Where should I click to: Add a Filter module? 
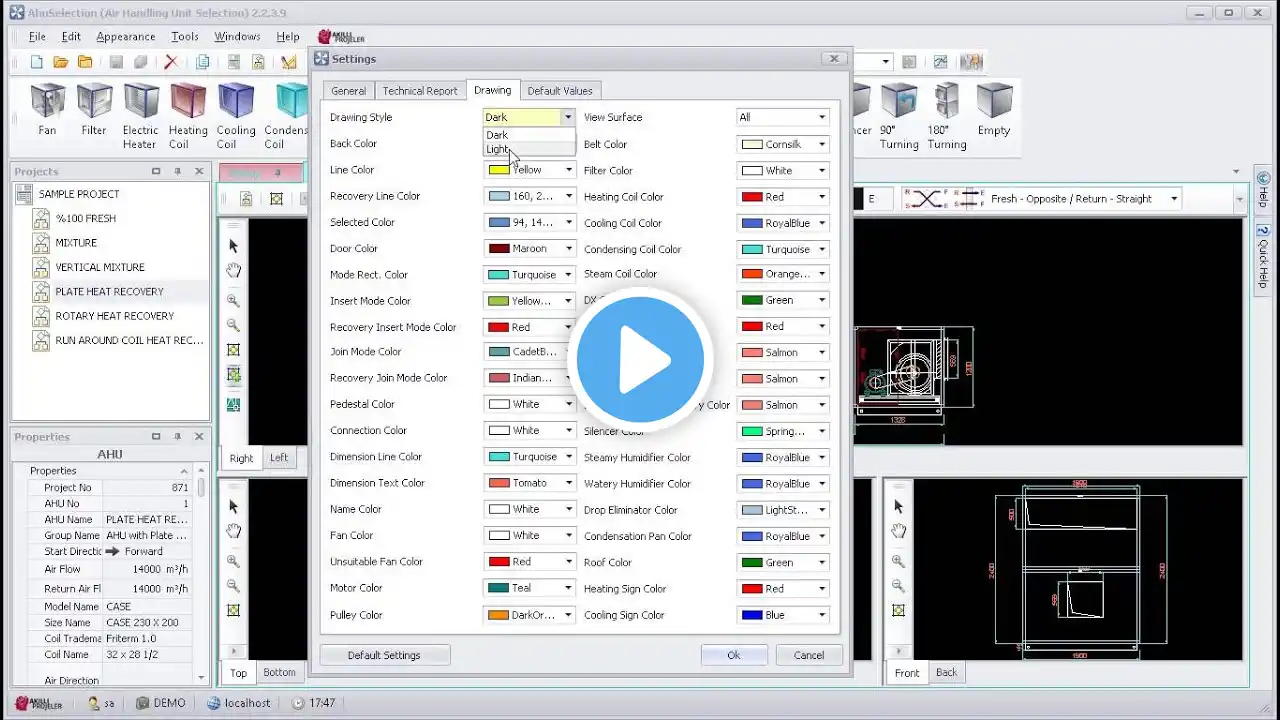click(x=94, y=110)
